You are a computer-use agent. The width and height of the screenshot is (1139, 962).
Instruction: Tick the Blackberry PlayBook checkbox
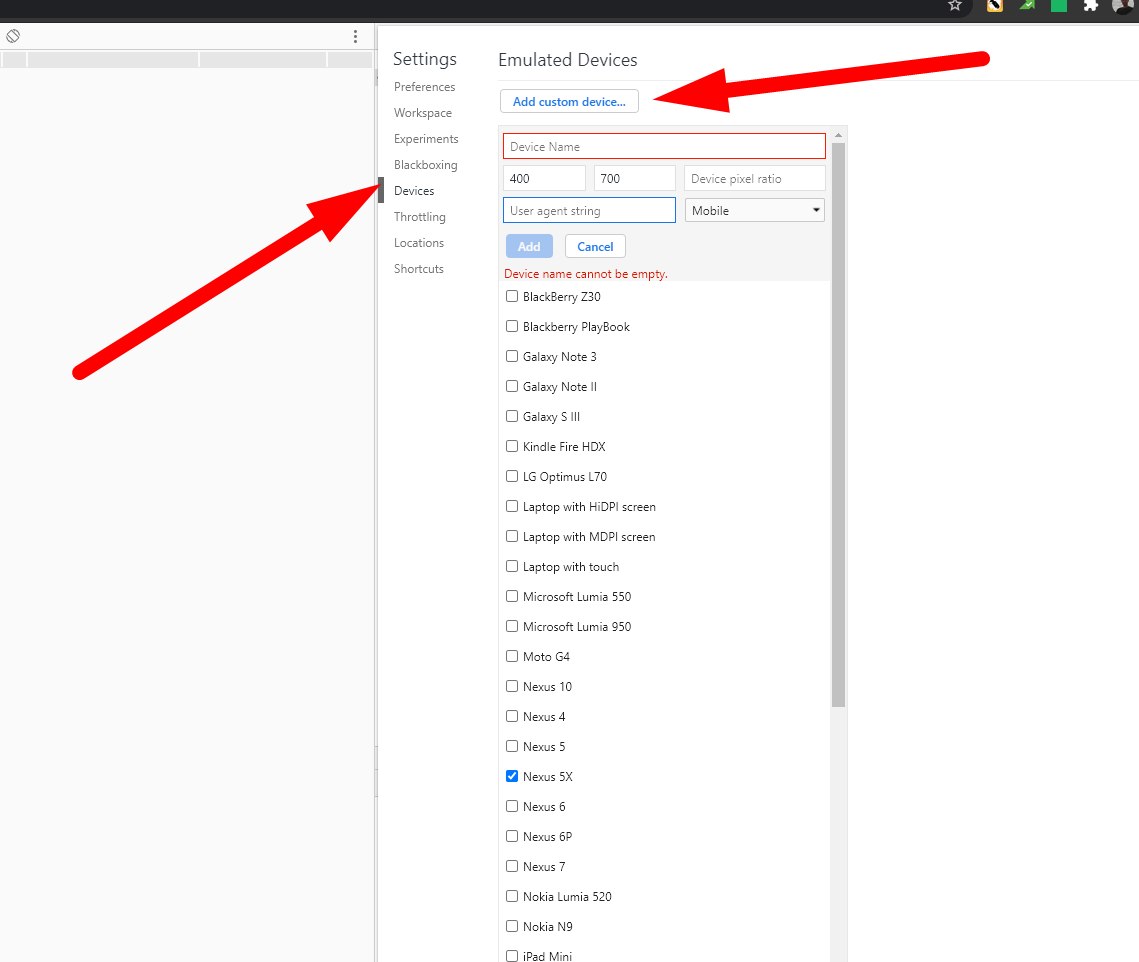coord(512,326)
